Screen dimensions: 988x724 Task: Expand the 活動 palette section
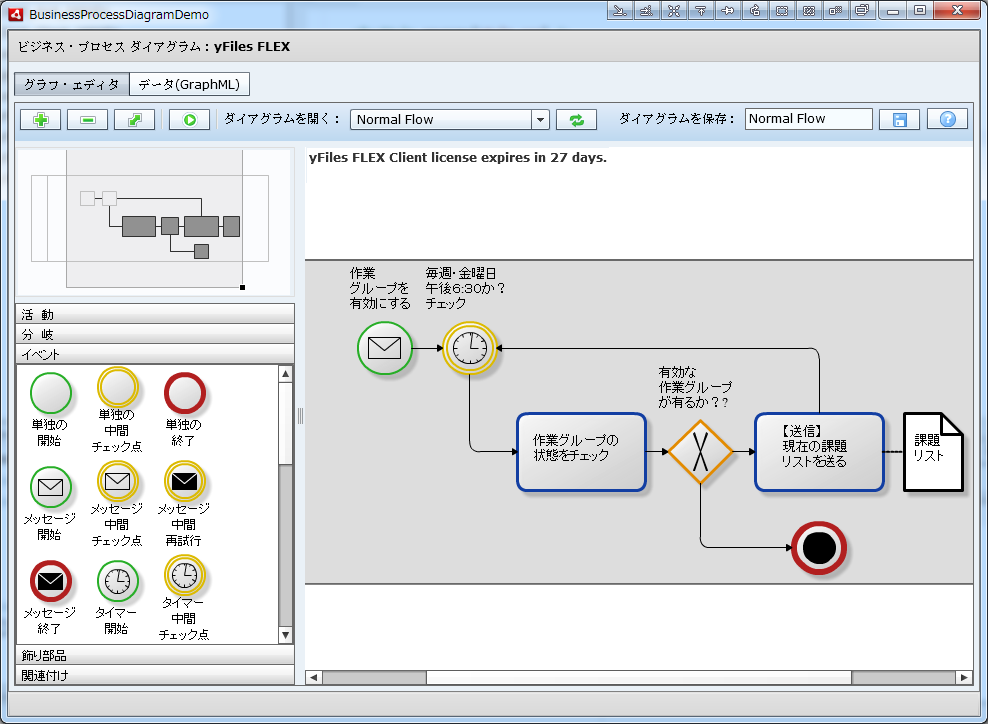click(155, 314)
